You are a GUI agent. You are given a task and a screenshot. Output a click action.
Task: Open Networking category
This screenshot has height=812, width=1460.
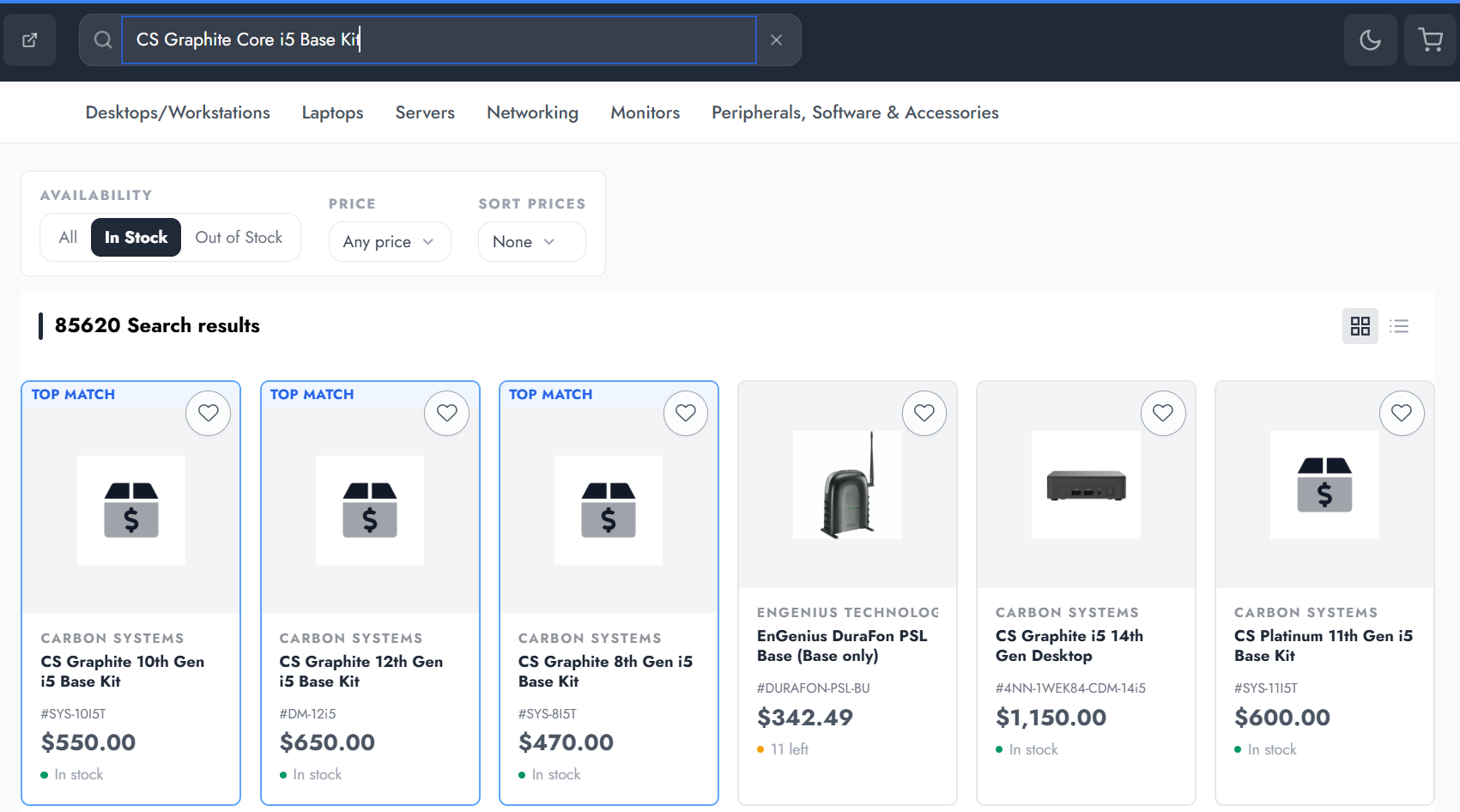coord(532,112)
